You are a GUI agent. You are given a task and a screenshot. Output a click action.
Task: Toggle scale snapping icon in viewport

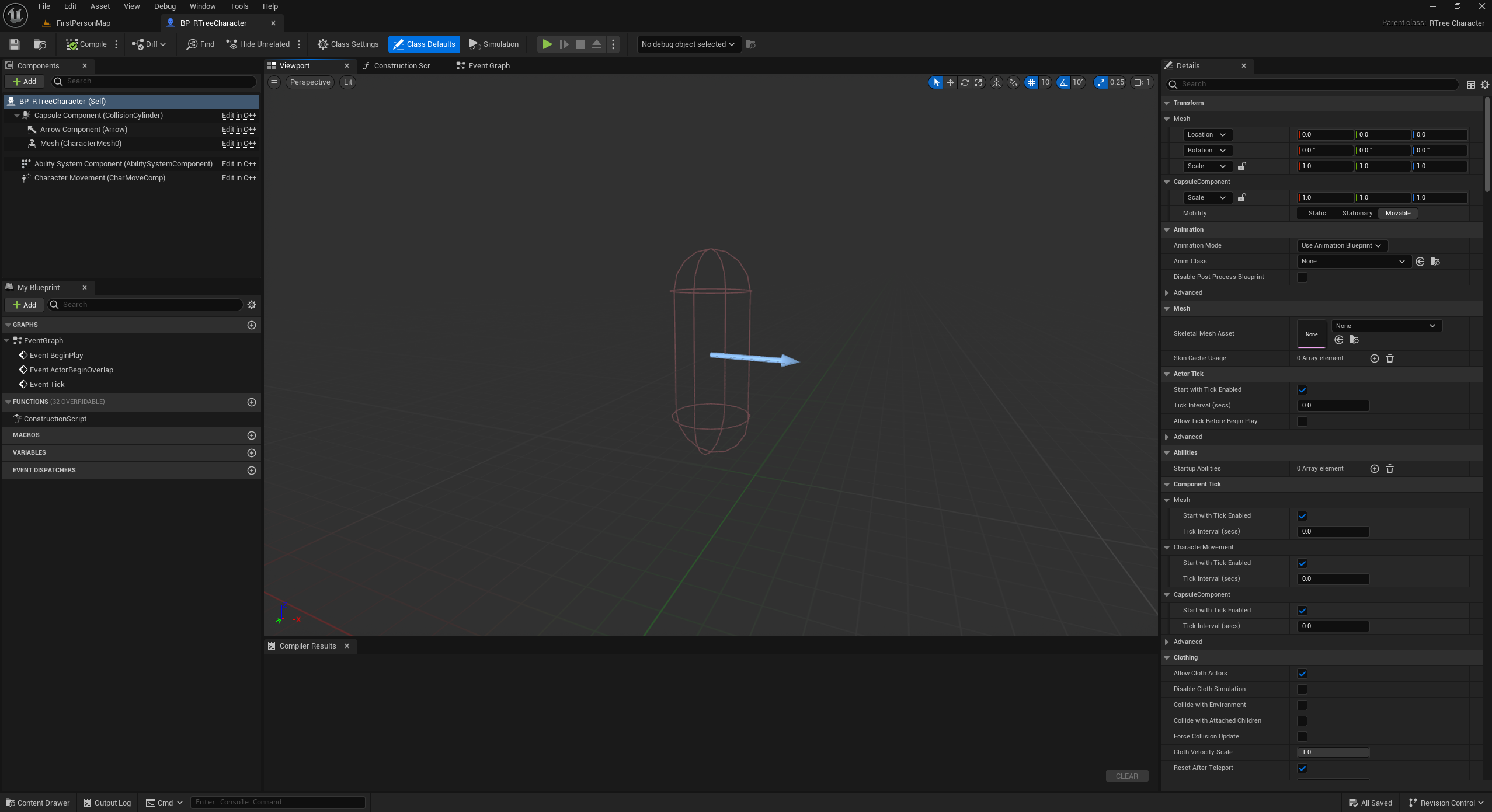click(1101, 82)
